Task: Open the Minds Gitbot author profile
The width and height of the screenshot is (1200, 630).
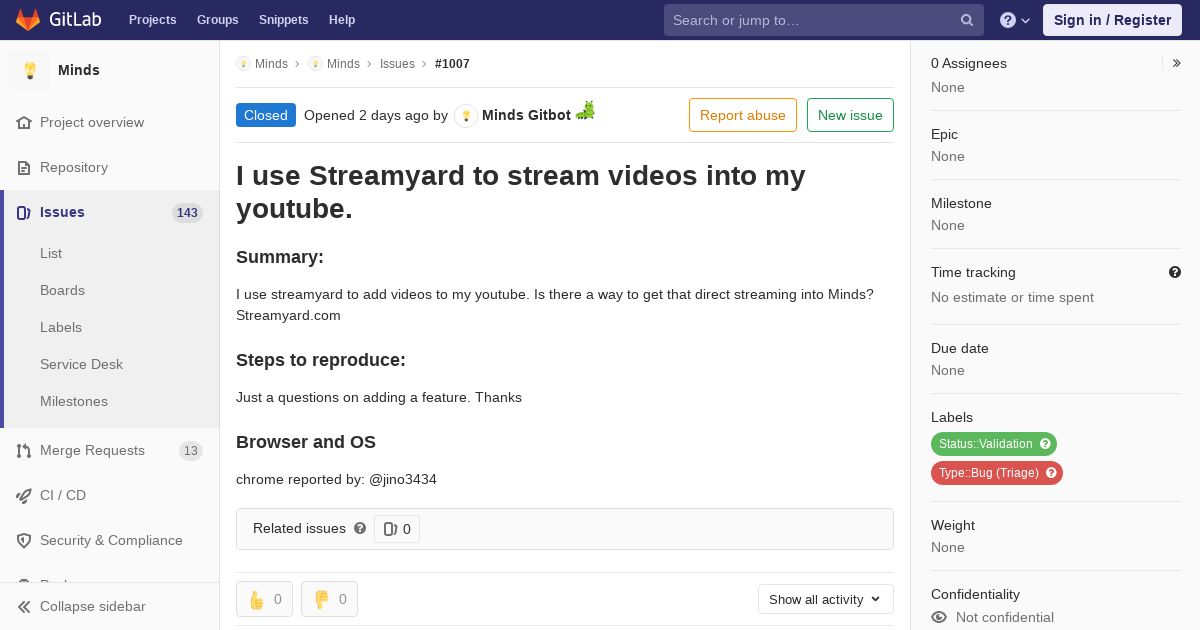Action: coord(526,115)
